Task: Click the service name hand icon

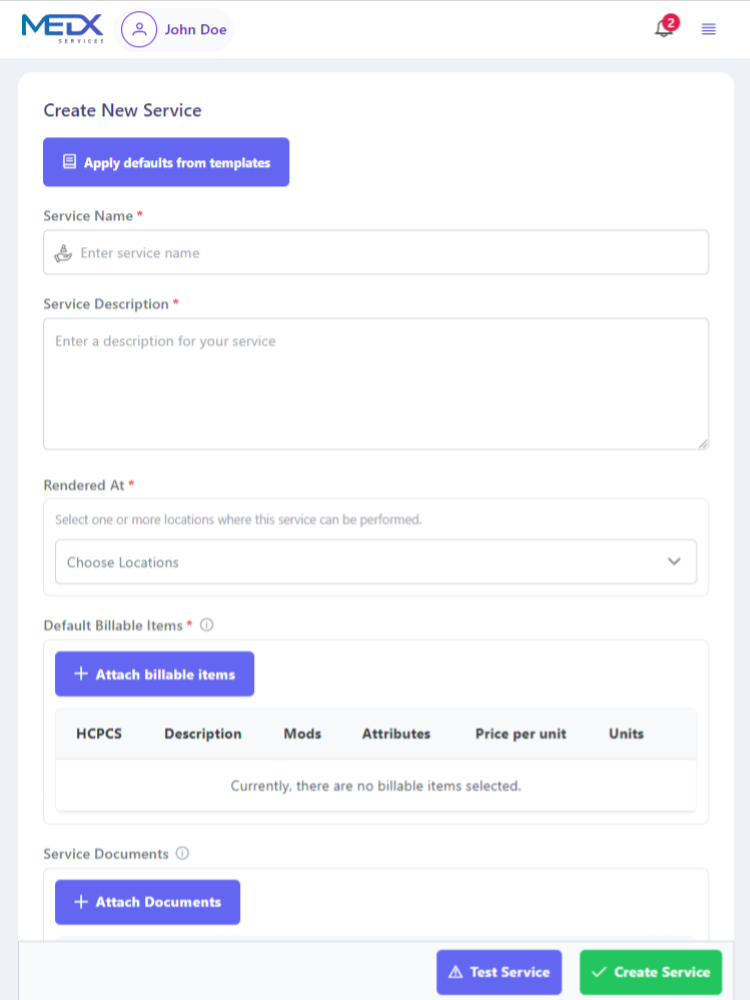Action: point(64,253)
